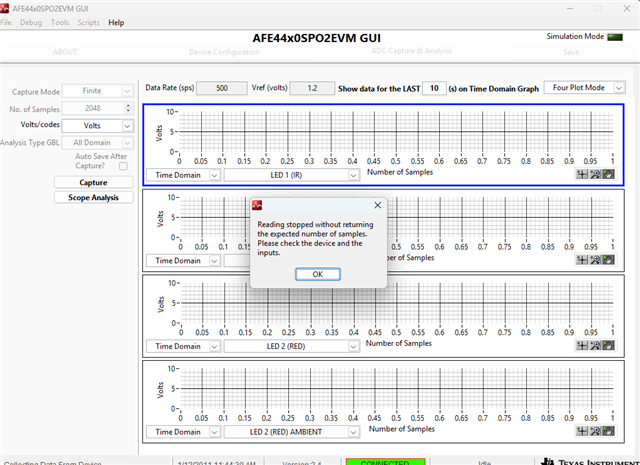Click the Capture button

[x=93, y=182]
